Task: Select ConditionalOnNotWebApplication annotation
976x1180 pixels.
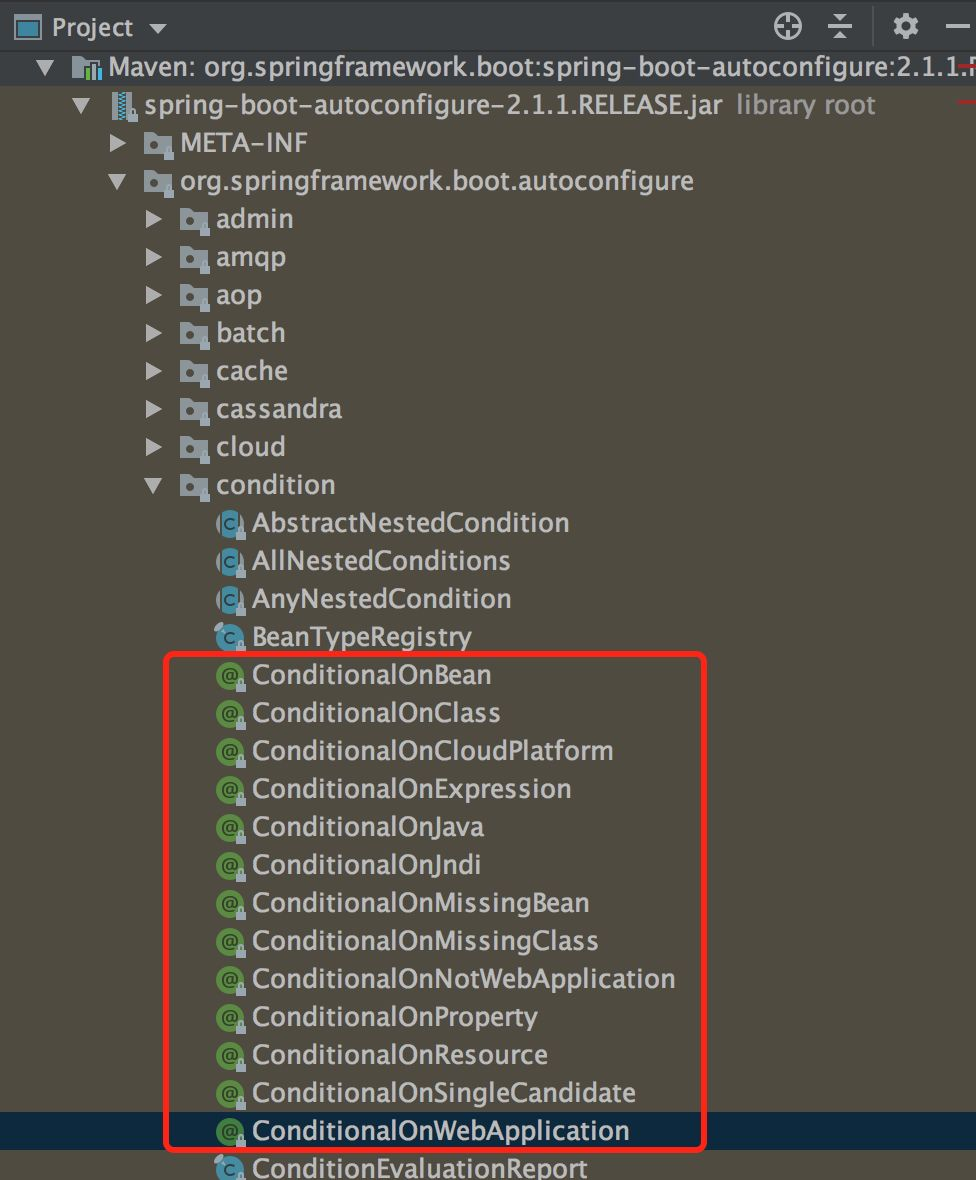Action: pyautogui.click(x=463, y=979)
